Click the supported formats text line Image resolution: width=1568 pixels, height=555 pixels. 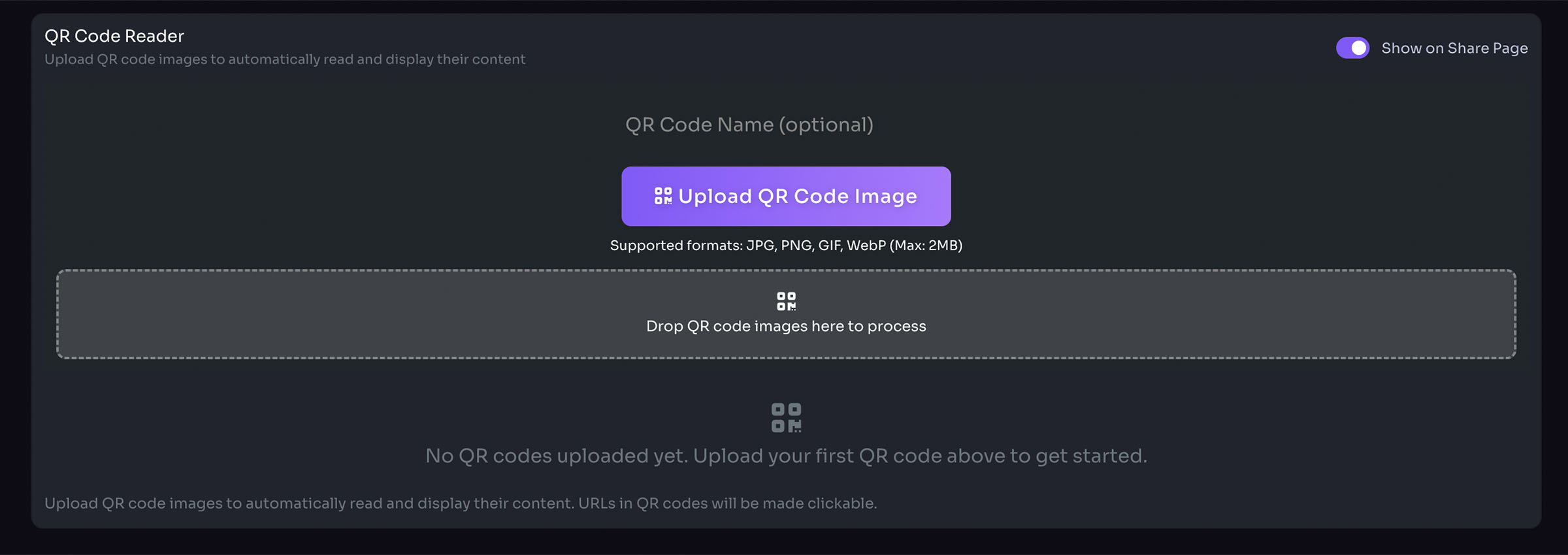(786, 246)
